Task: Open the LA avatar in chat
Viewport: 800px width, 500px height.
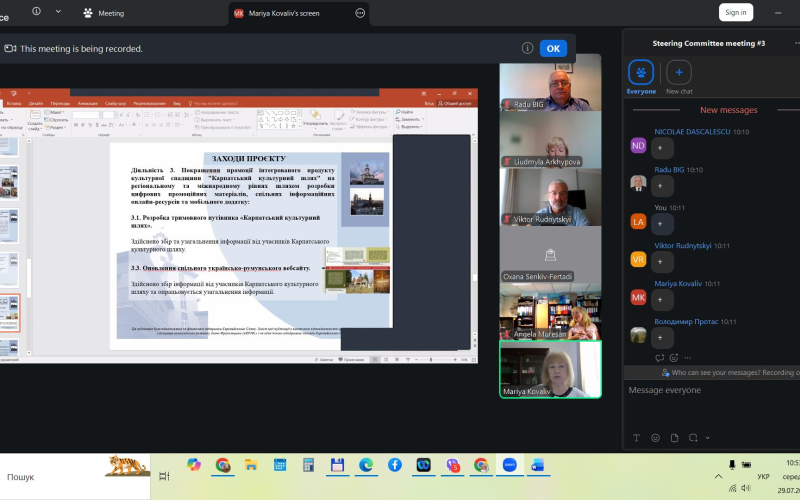Action: coord(638,221)
